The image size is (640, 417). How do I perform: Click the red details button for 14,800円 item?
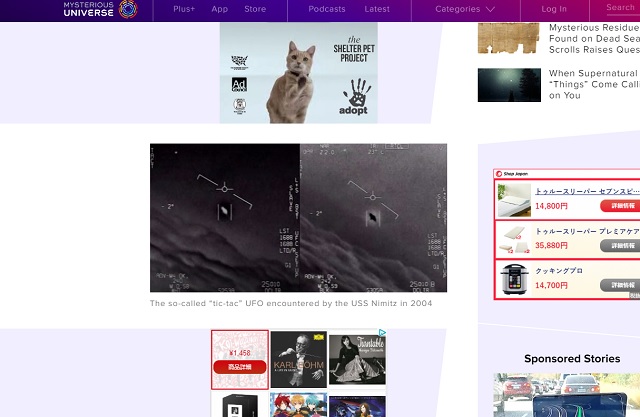621,206
